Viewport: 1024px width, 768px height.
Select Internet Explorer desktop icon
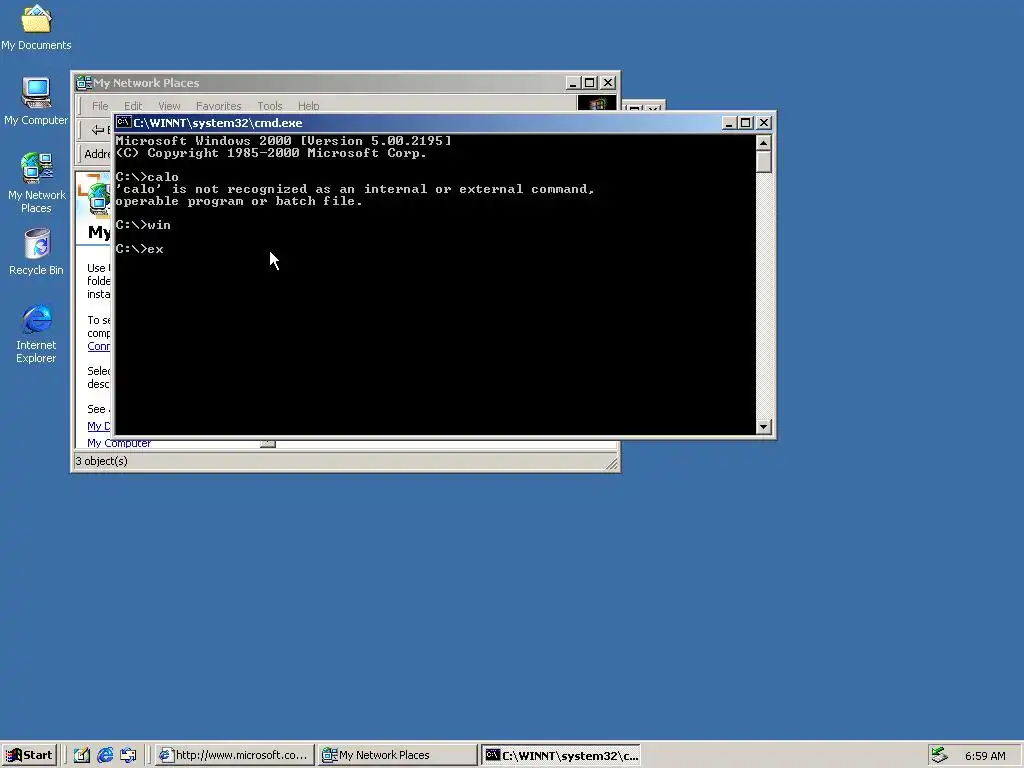click(36, 333)
